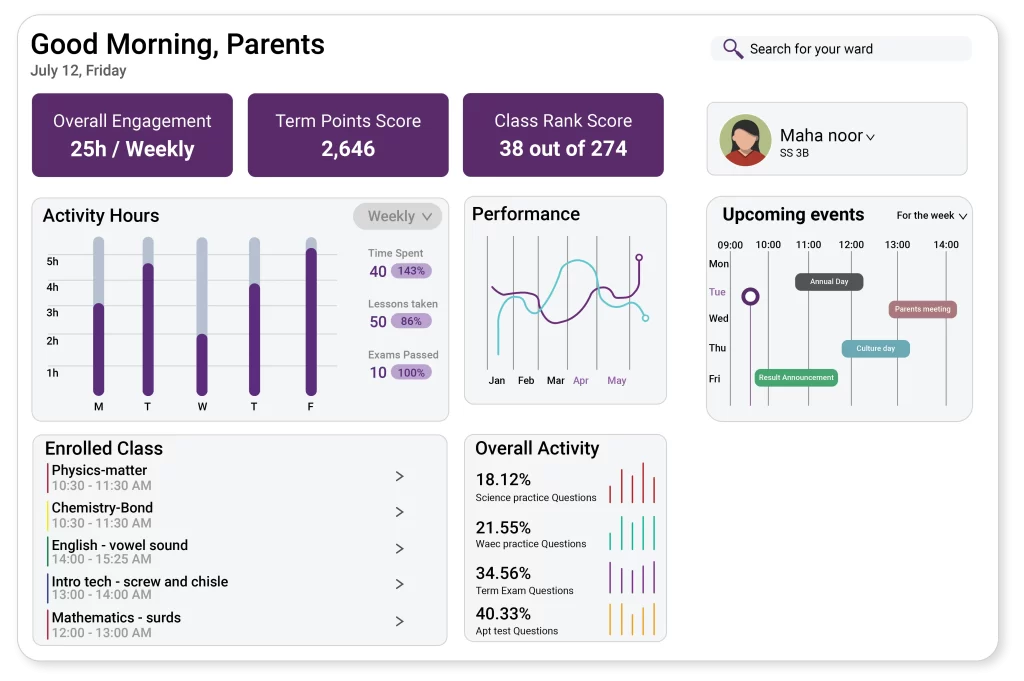Click the 40.33% Apt test value

pos(503,614)
